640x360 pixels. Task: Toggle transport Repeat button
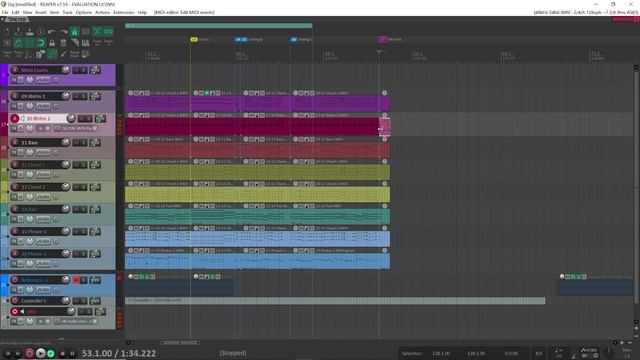[x=51, y=353]
